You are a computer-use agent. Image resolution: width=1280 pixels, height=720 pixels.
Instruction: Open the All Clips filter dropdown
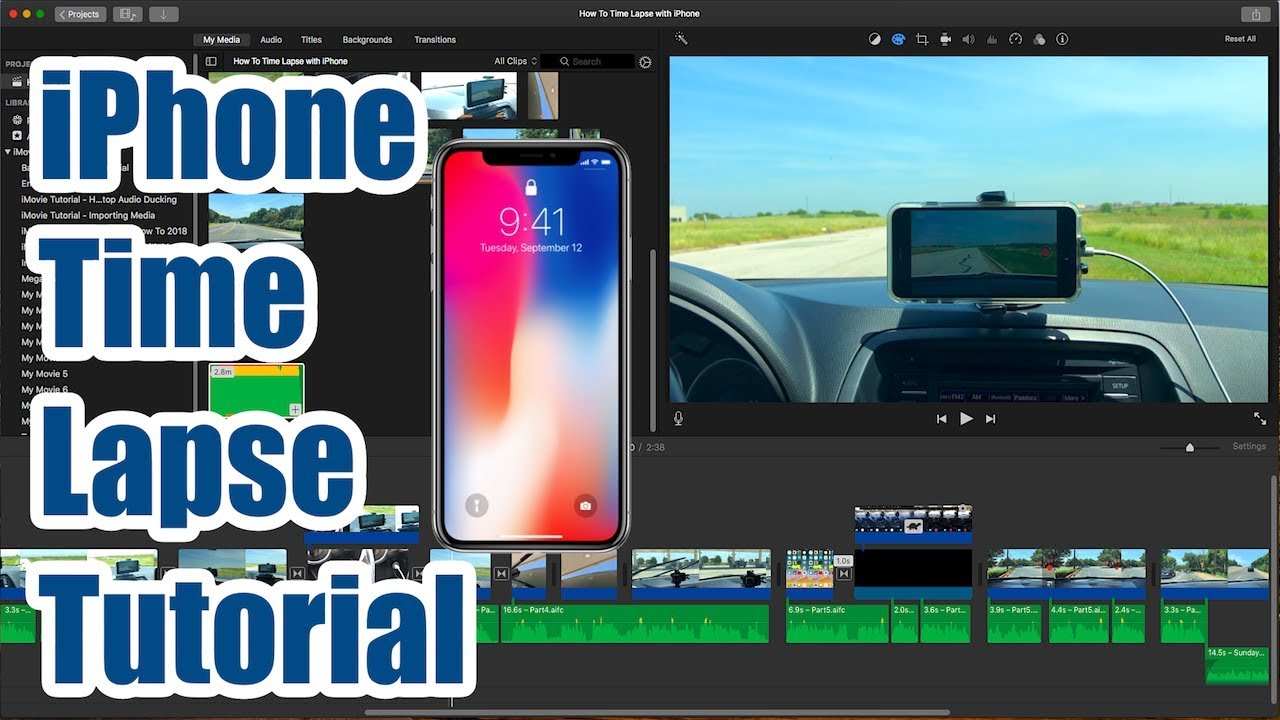pyautogui.click(x=516, y=61)
